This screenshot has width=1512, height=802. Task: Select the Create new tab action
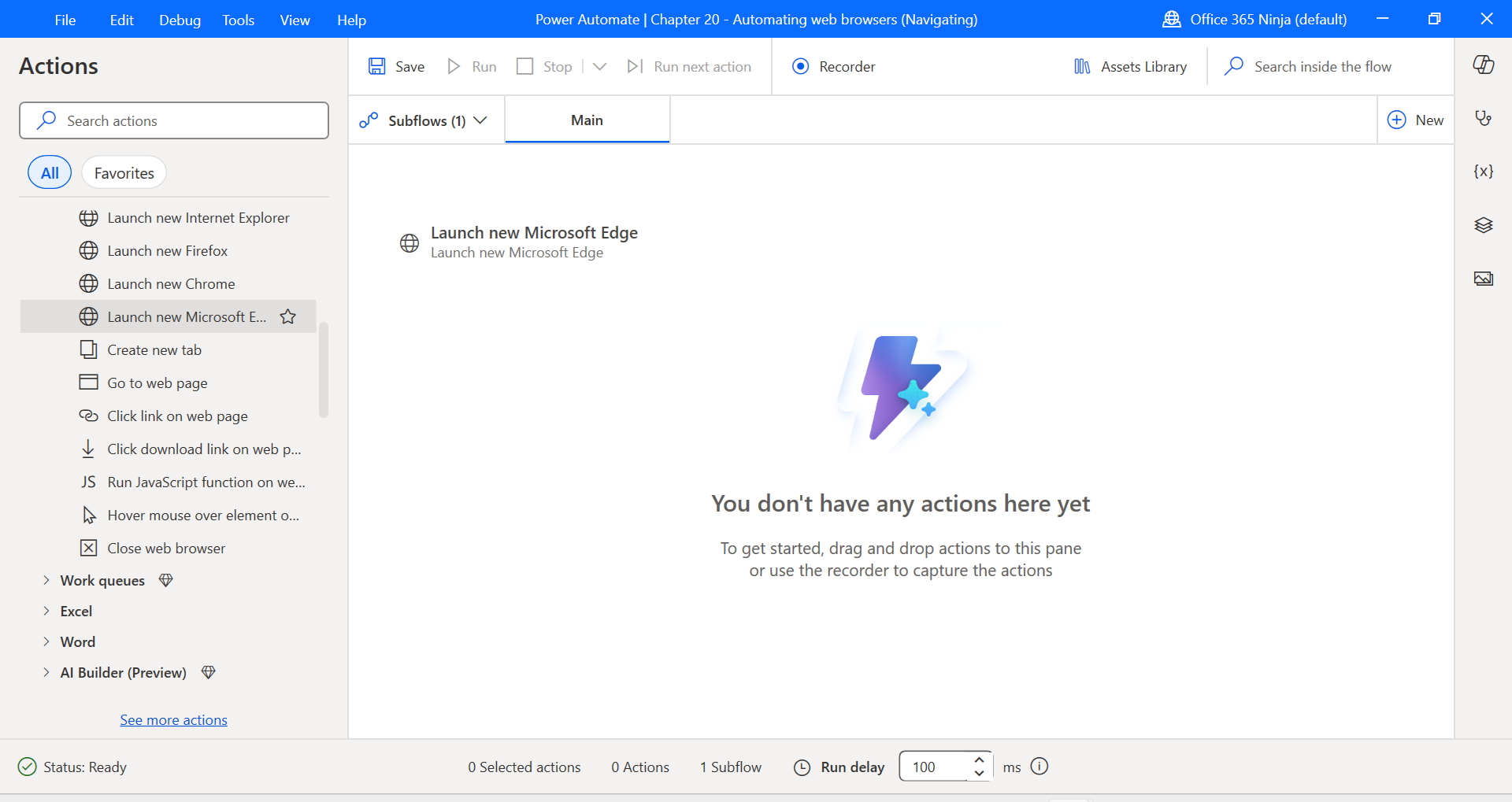coord(154,349)
